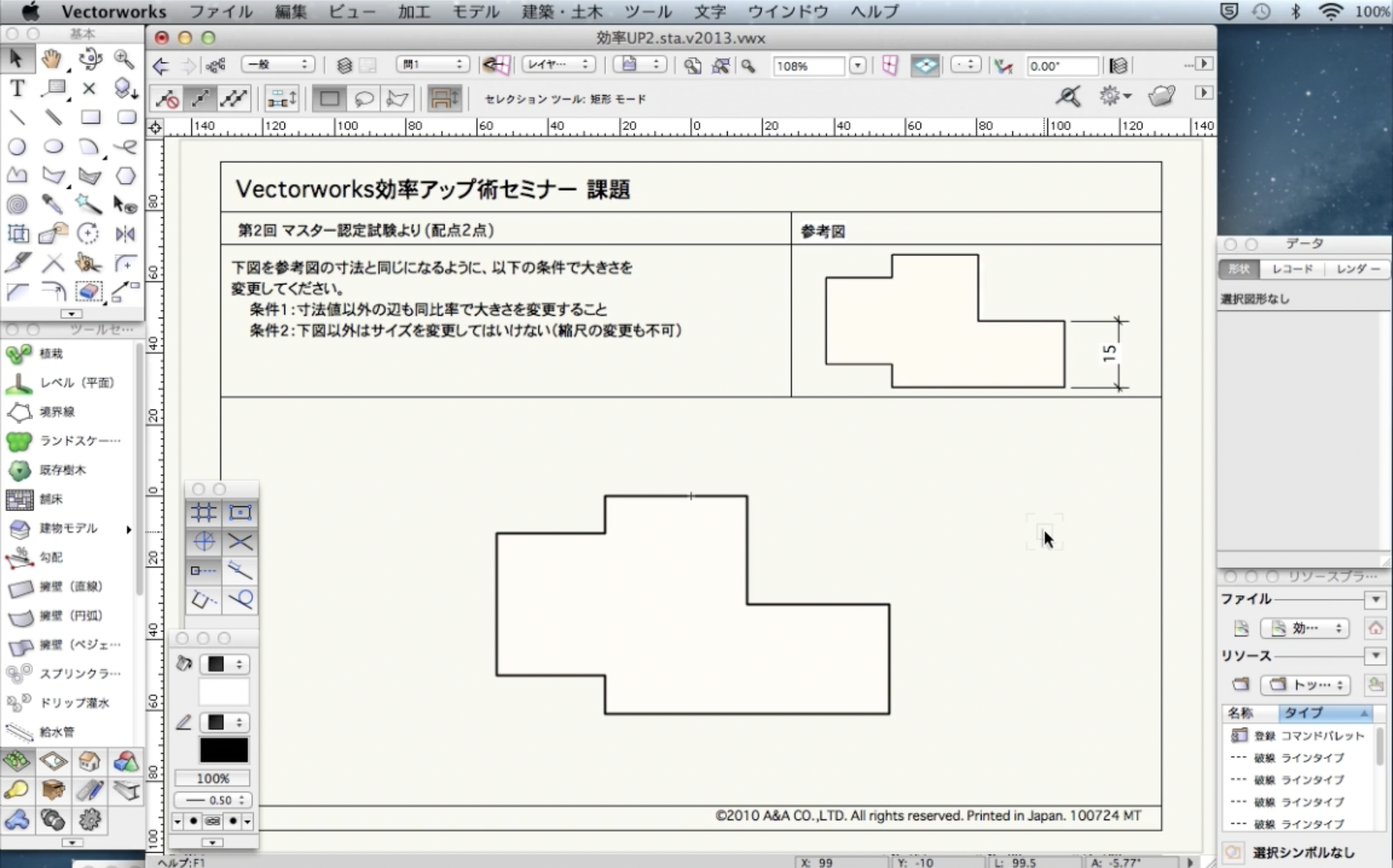
Task: Toggle Smart Edge snapping
Action: (x=203, y=600)
